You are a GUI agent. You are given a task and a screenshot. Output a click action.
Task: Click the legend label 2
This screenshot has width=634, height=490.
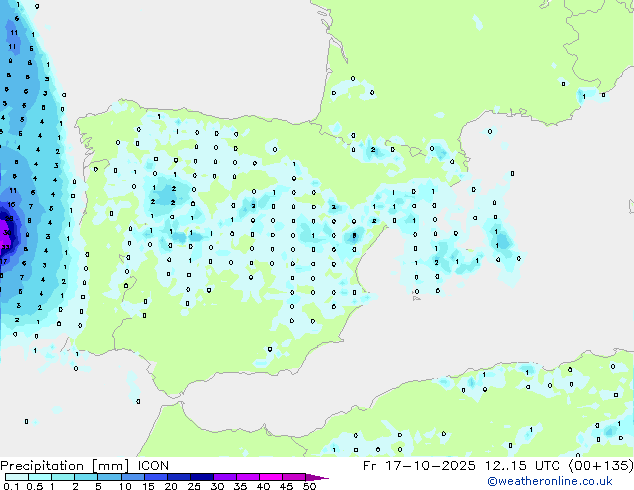75,486
